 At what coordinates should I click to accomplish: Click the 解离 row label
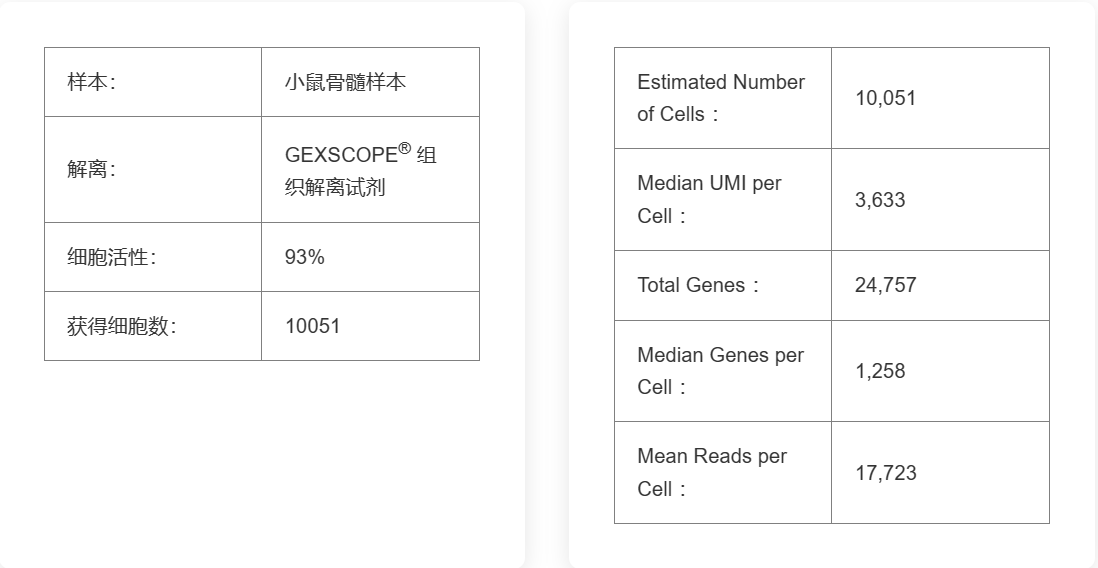[91, 169]
